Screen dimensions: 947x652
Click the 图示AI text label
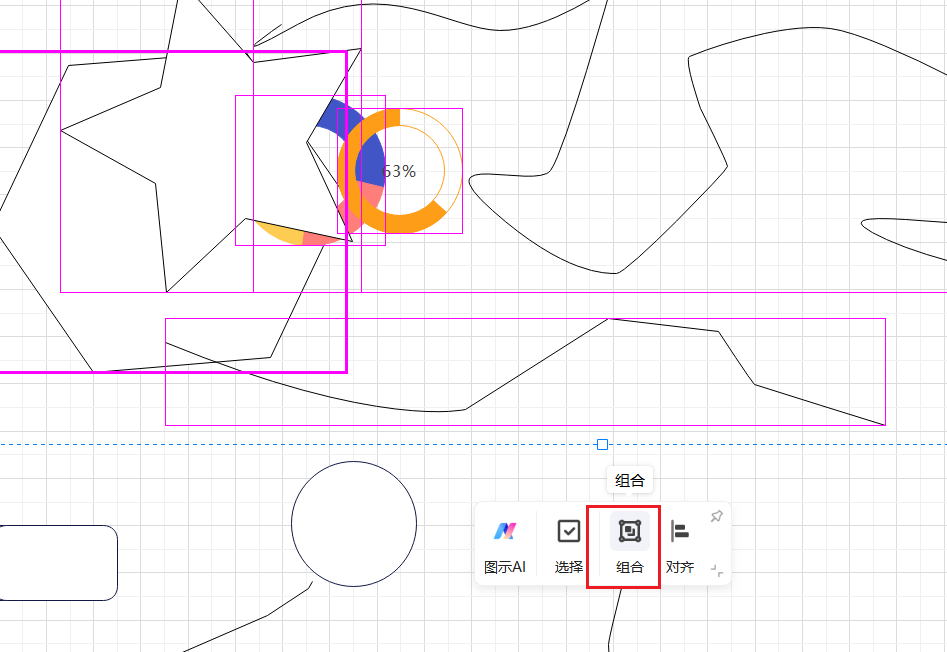505,567
